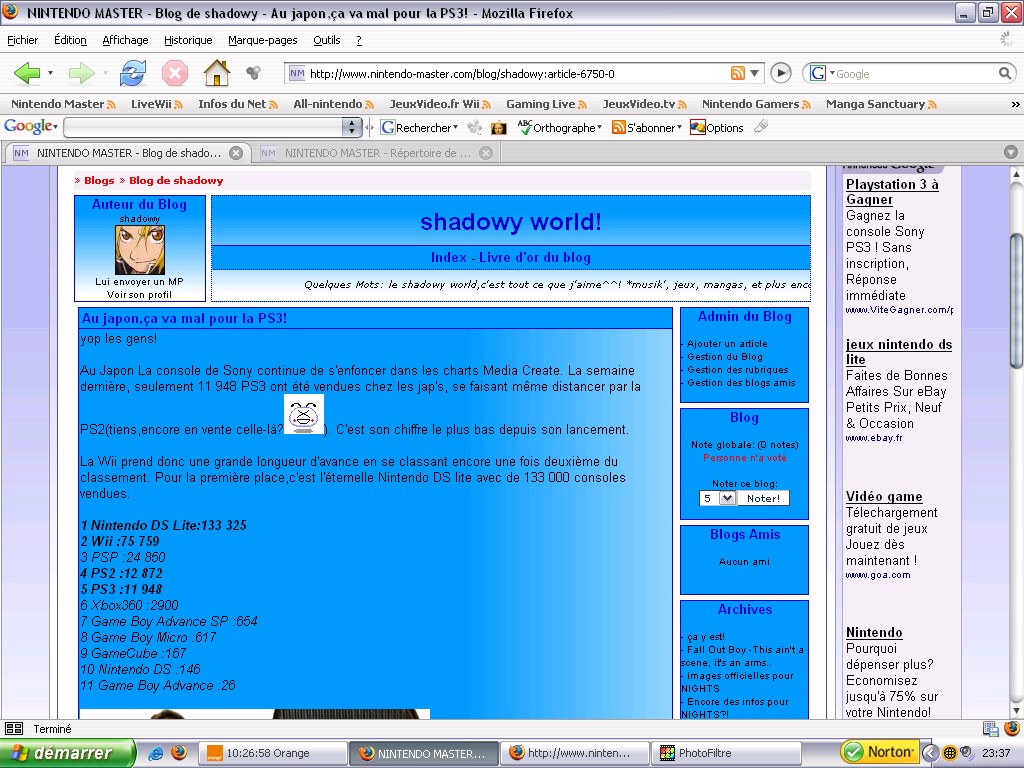Click Lui envoyer un MP link
This screenshot has height=768, width=1024.
pyautogui.click(x=139, y=281)
